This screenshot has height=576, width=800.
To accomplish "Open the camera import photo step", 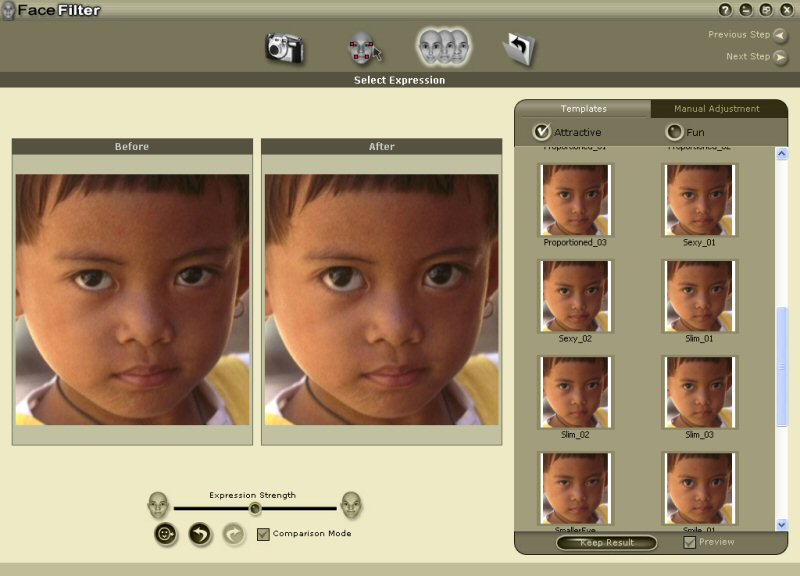I will pyautogui.click(x=284, y=47).
